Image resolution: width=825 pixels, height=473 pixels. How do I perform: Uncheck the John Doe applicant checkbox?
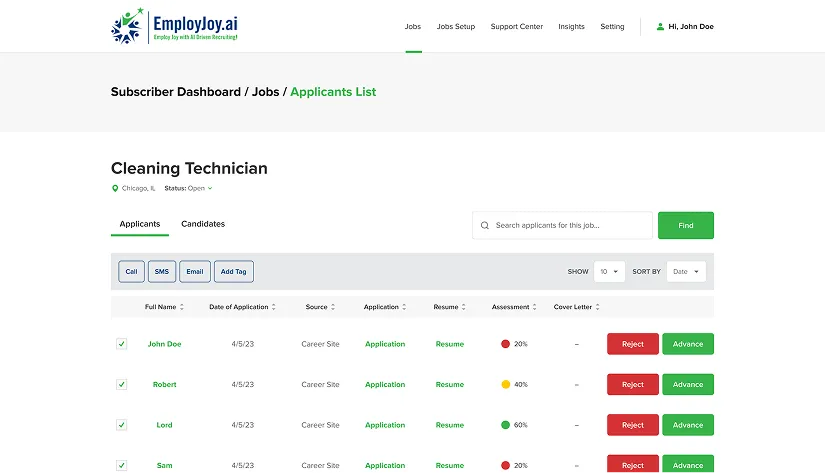[122, 344]
